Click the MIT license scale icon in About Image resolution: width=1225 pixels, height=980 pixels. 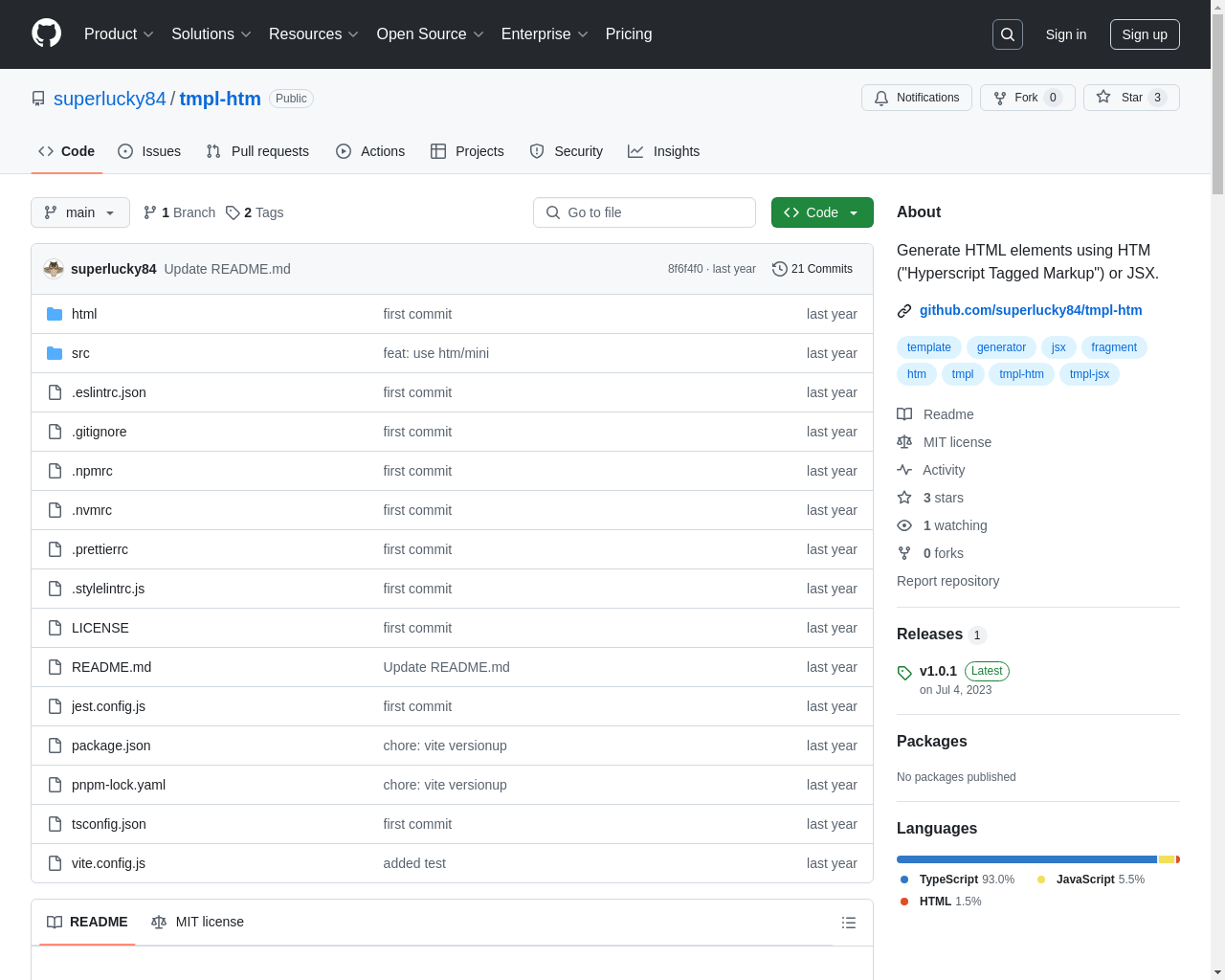coord(904,442)
